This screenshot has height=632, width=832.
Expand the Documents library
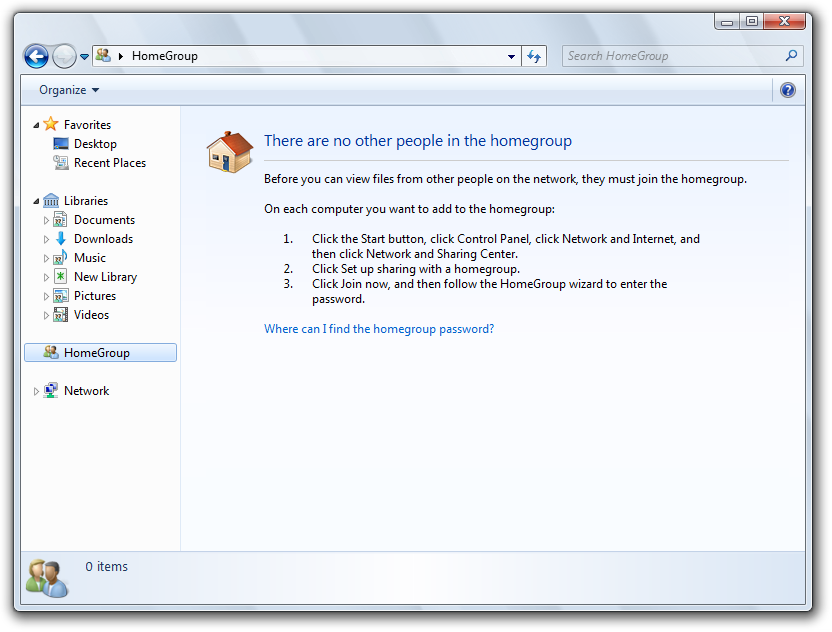(46, 220)
